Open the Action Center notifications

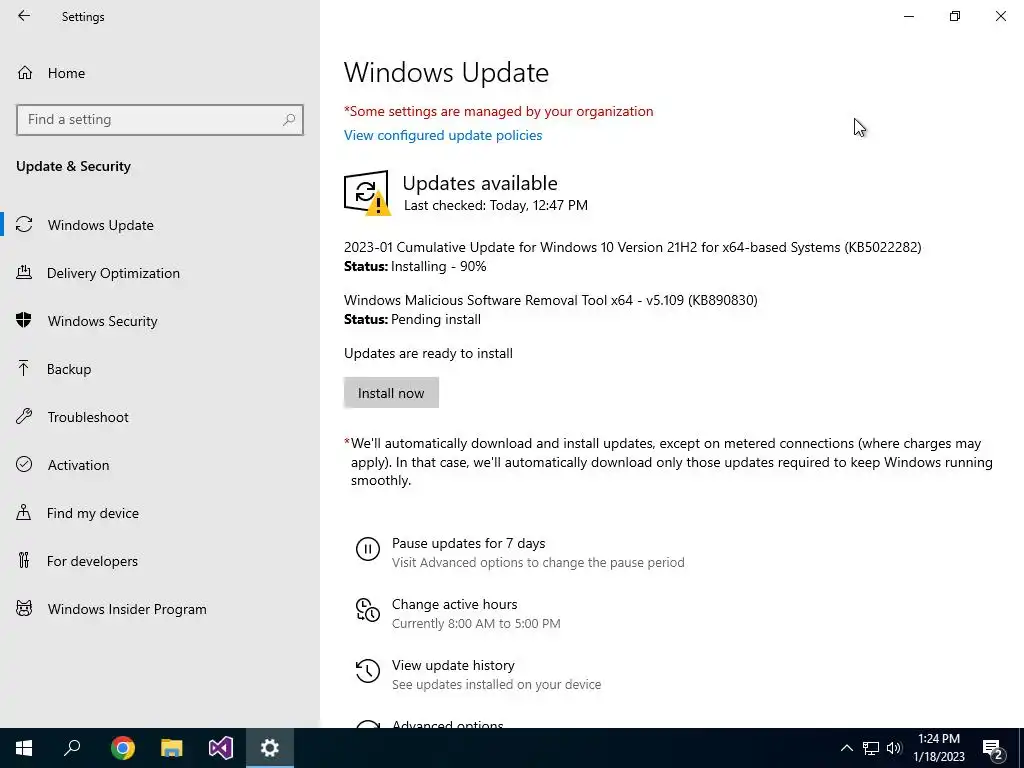tap(993, 749)
